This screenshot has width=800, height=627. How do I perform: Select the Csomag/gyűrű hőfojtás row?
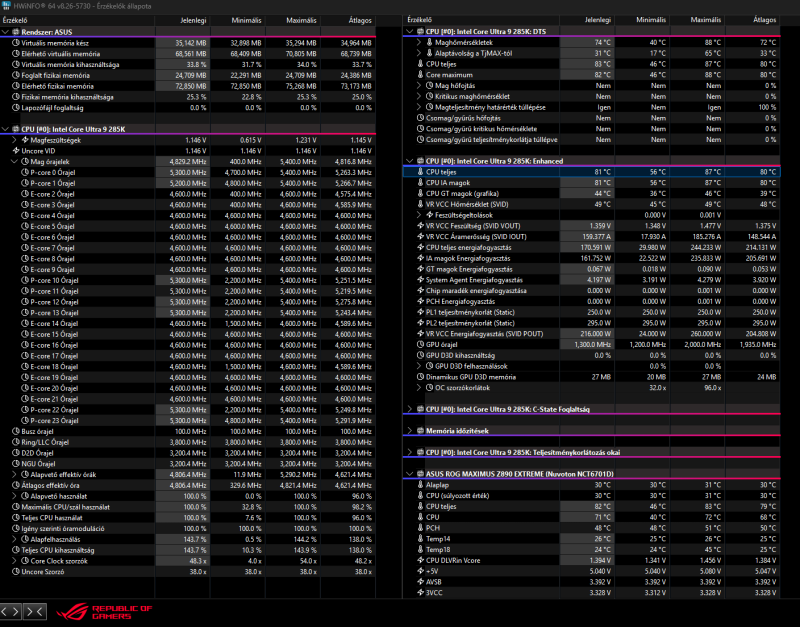591,118
